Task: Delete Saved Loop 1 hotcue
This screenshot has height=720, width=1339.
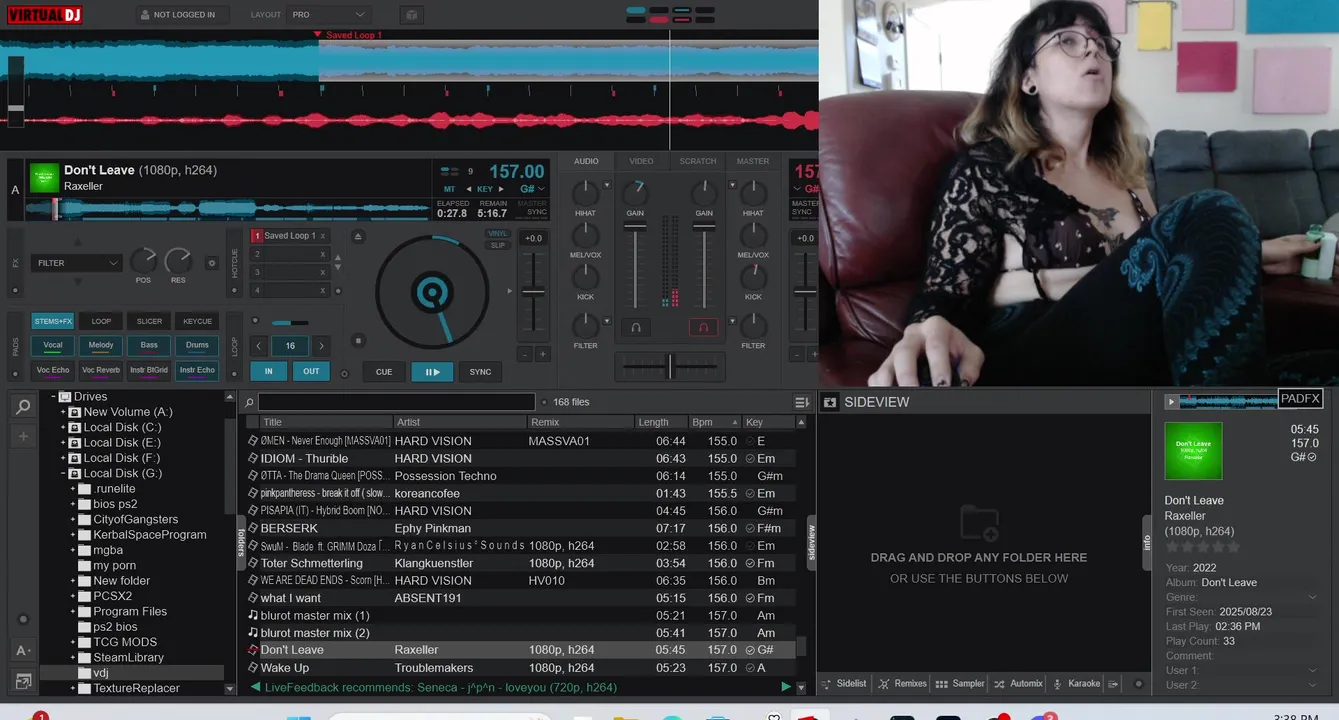Action: point(322,236)
